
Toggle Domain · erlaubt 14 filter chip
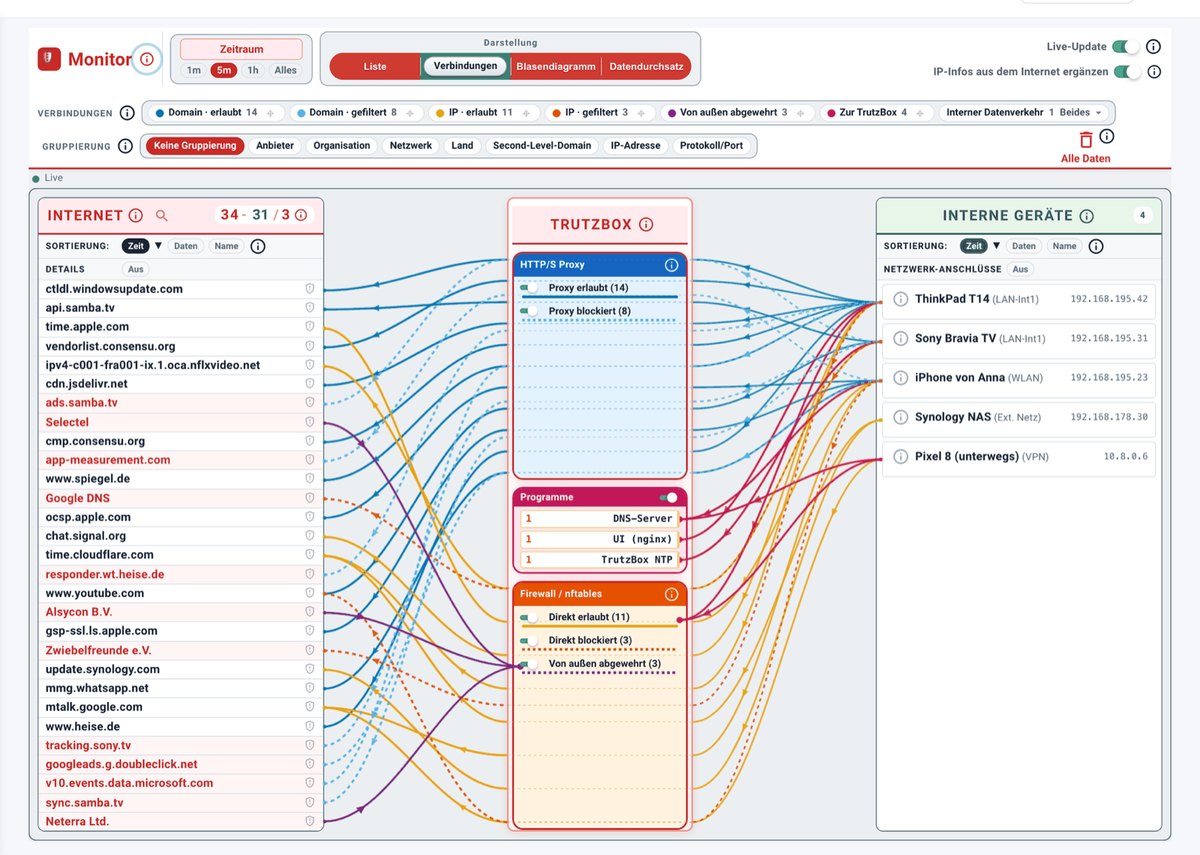point(215,113)
